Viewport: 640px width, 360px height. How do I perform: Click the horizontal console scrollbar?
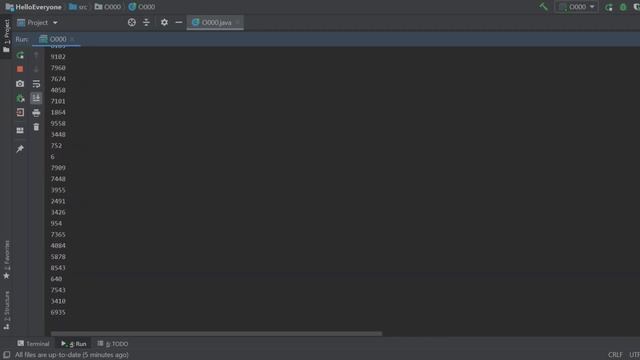coord(216,333)
